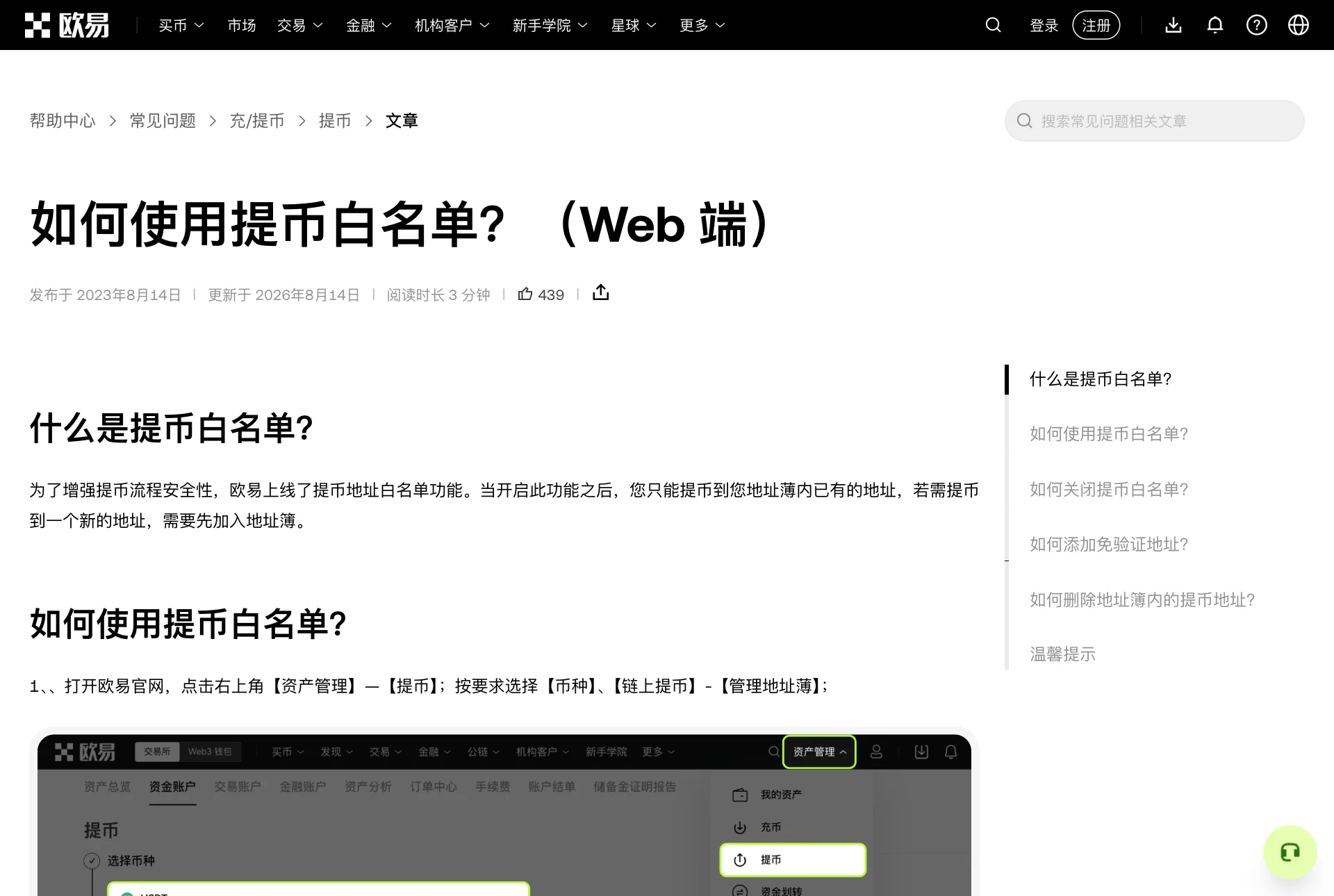Jump to 温馨提示 in the table of contents
Image resolution: width=1334 pixels, height=896 pixels.
1063,654
